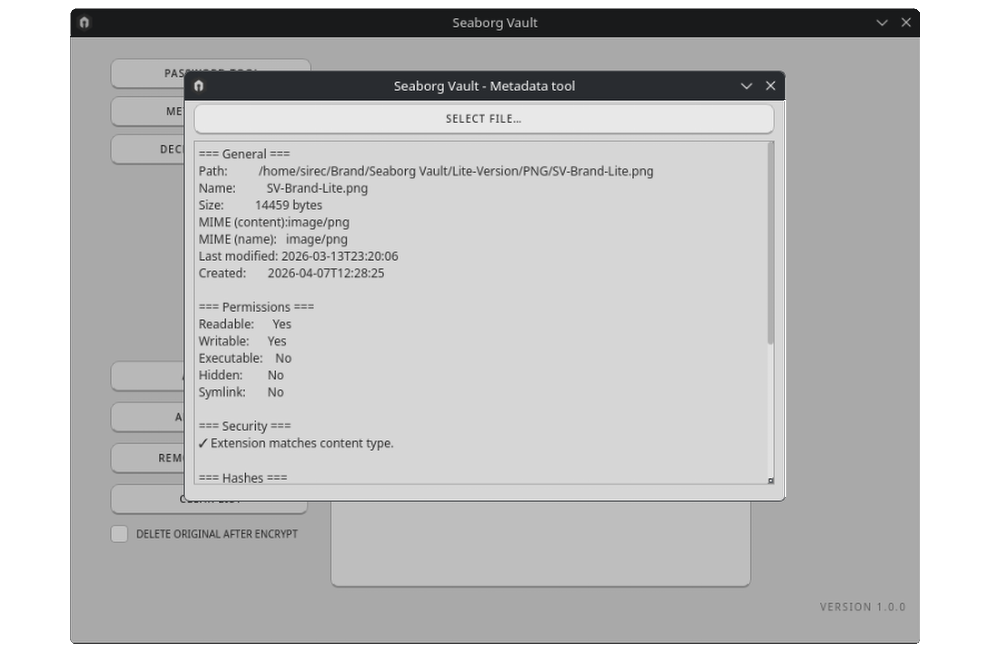The image size is (1000, 650).
Task: Click the Readable: Yes line
Action: (x=245, y=324)
